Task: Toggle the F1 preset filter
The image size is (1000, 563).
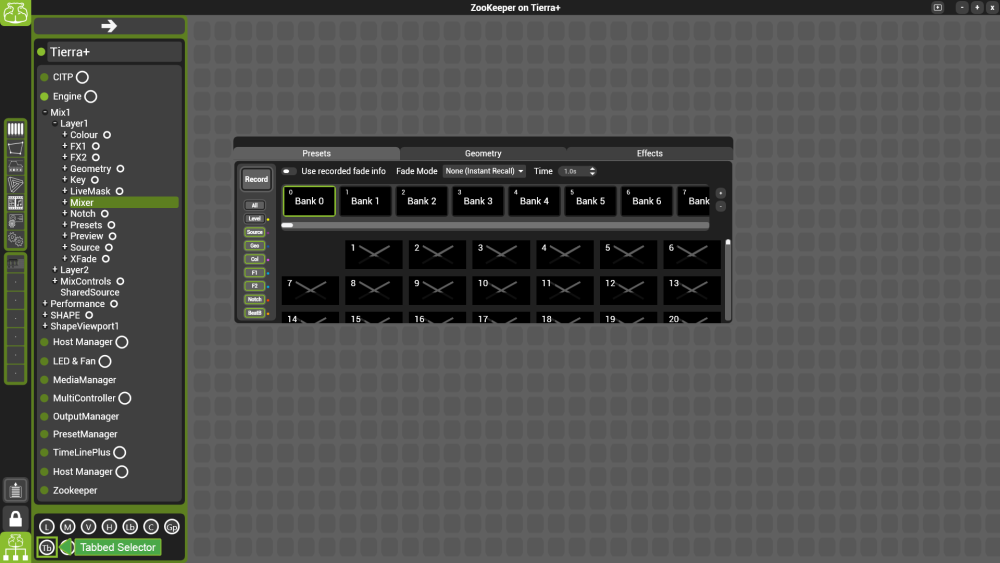Action: pyautogui.click(x=254, y=273)
